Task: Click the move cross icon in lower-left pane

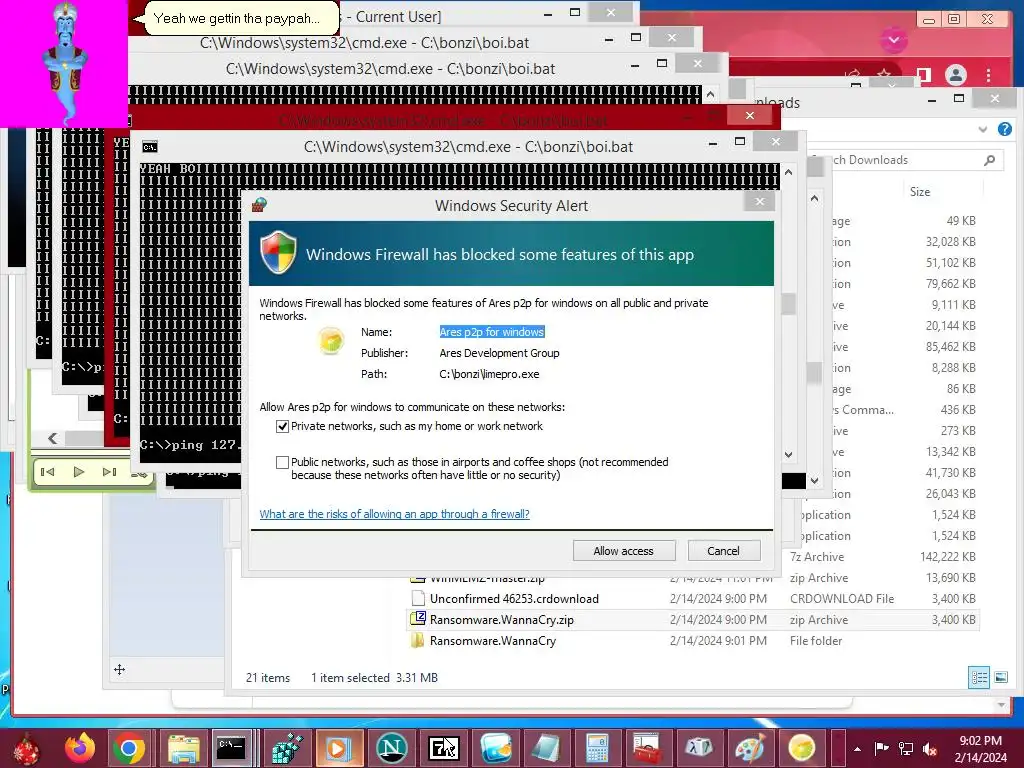Action: tap(120, 669)
